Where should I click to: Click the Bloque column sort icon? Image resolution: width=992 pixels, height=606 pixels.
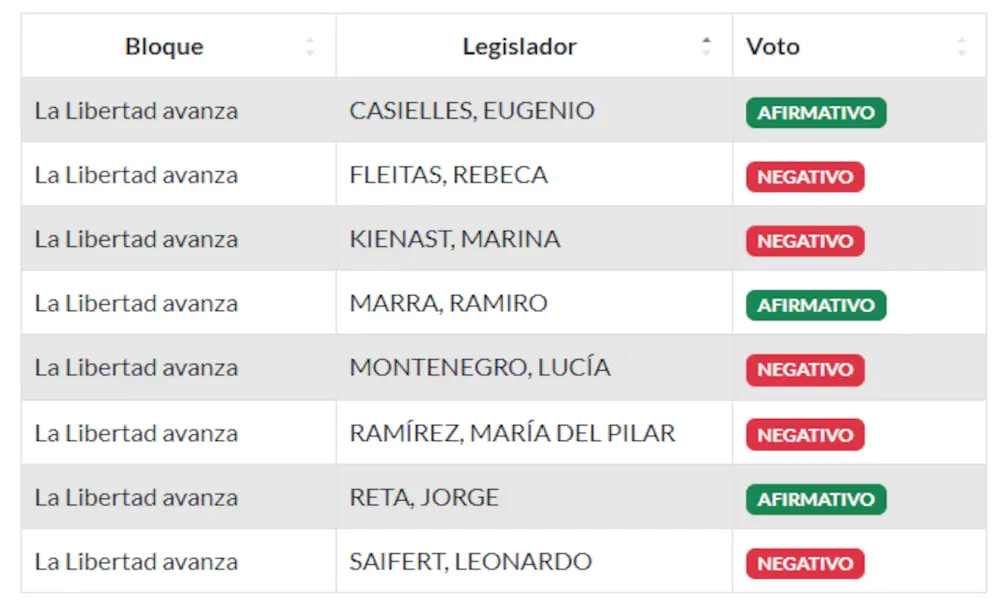point(310,46)
